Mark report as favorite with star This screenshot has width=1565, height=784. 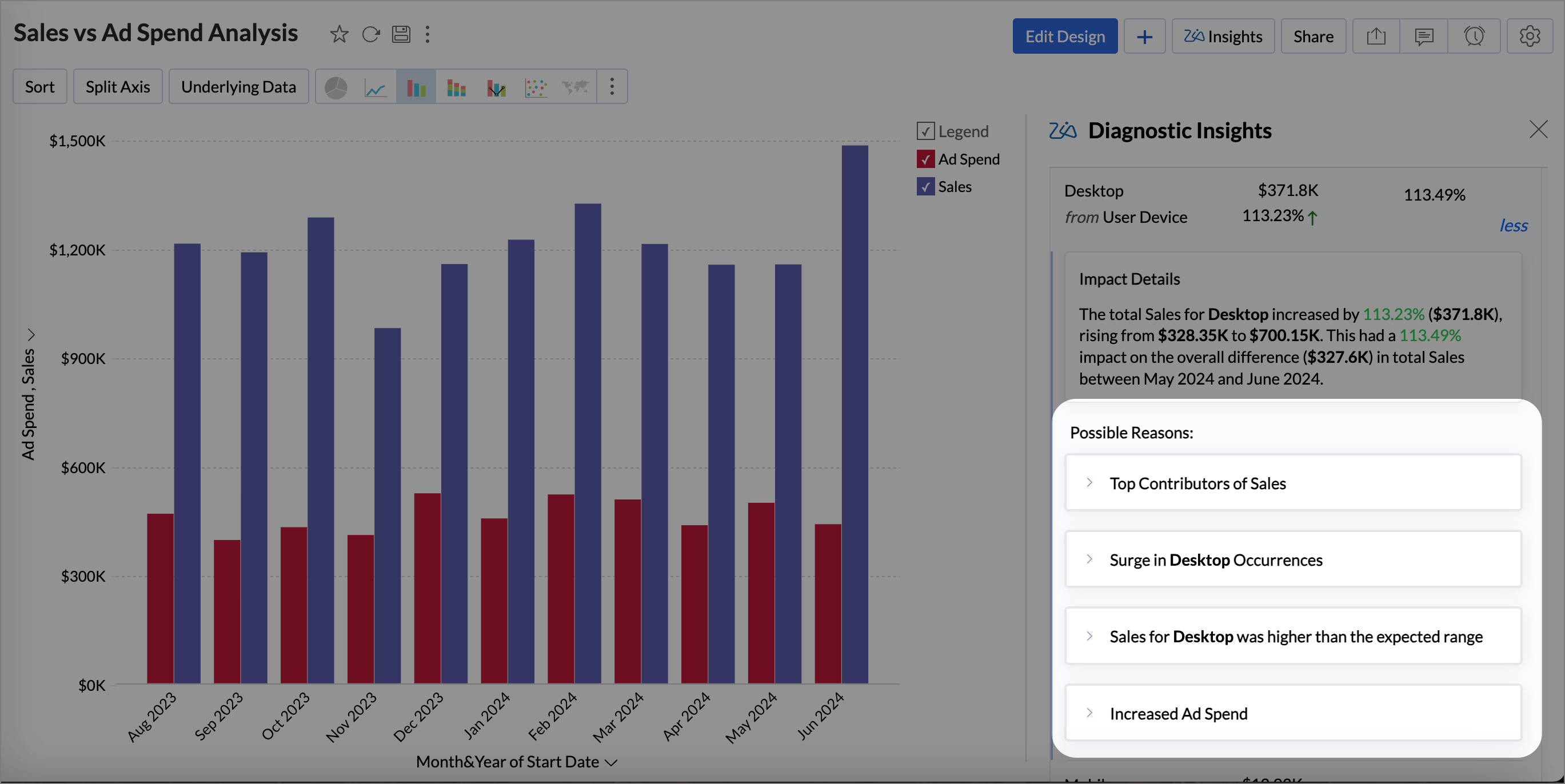pos(339,35)
